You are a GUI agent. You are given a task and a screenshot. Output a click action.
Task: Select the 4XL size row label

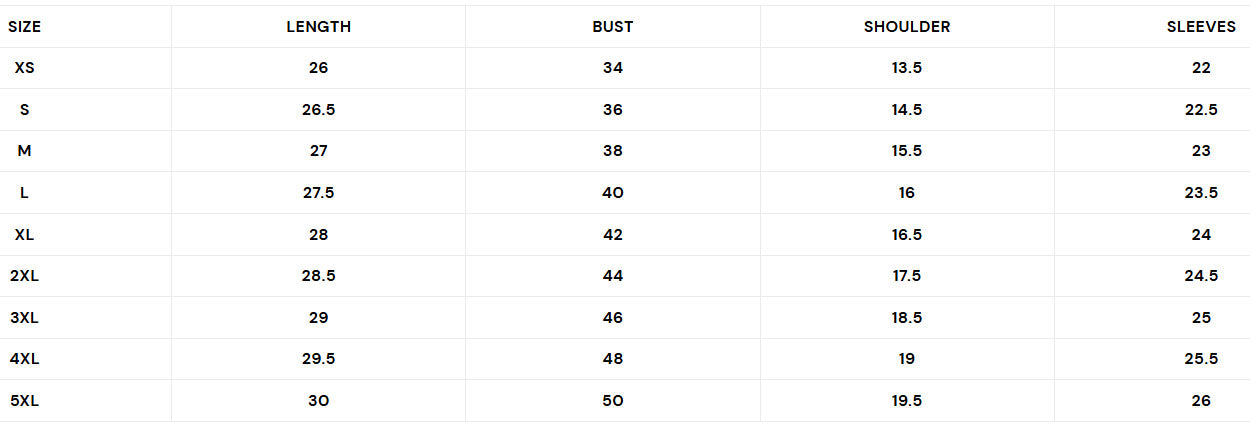tap(25, 359)
